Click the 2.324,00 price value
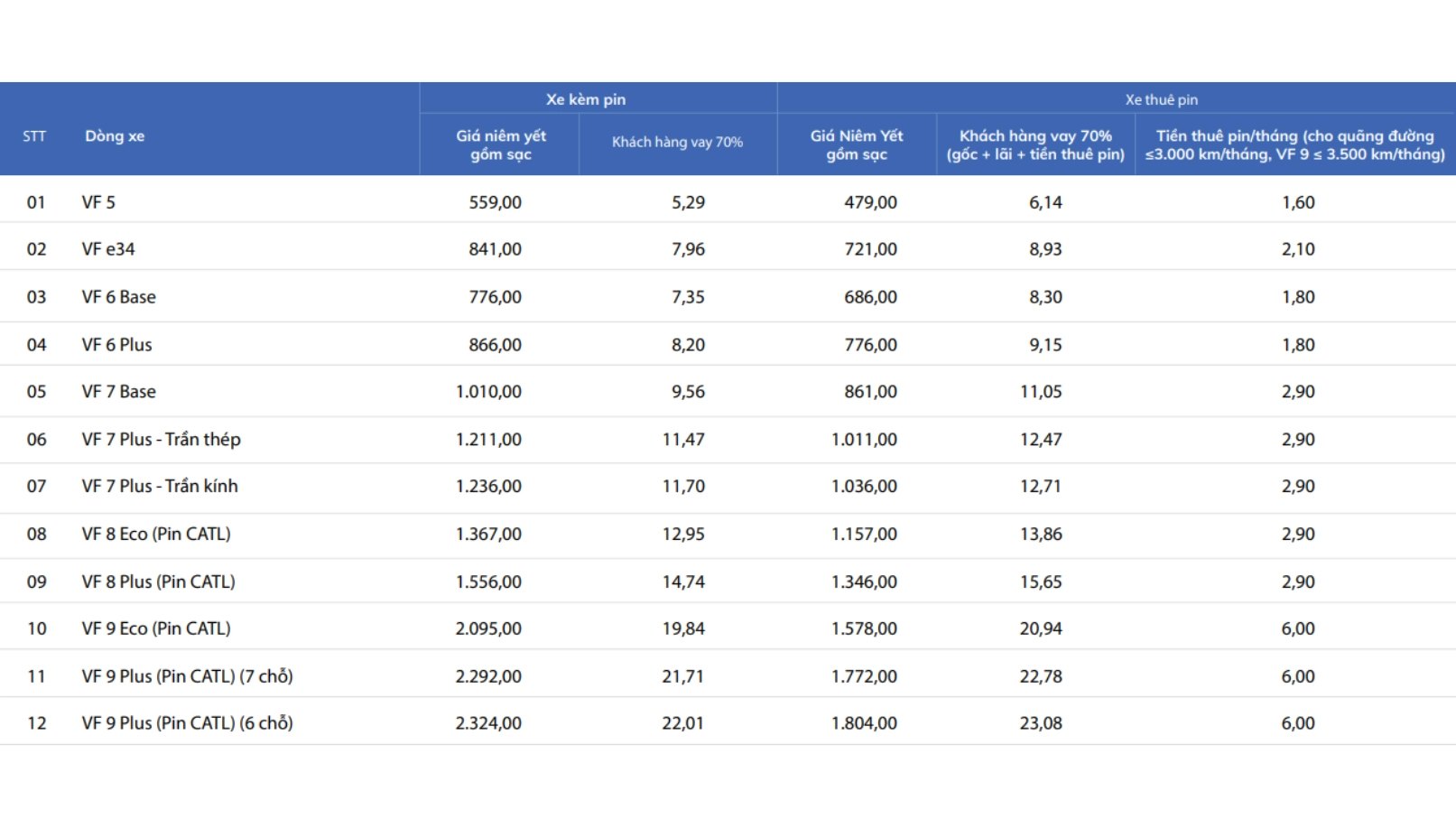 click(x=488, y=723)
